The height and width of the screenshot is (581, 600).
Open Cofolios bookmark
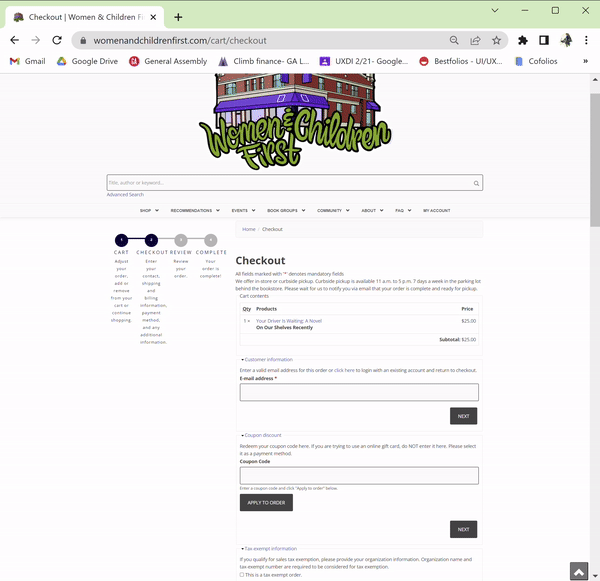[536, 61]
